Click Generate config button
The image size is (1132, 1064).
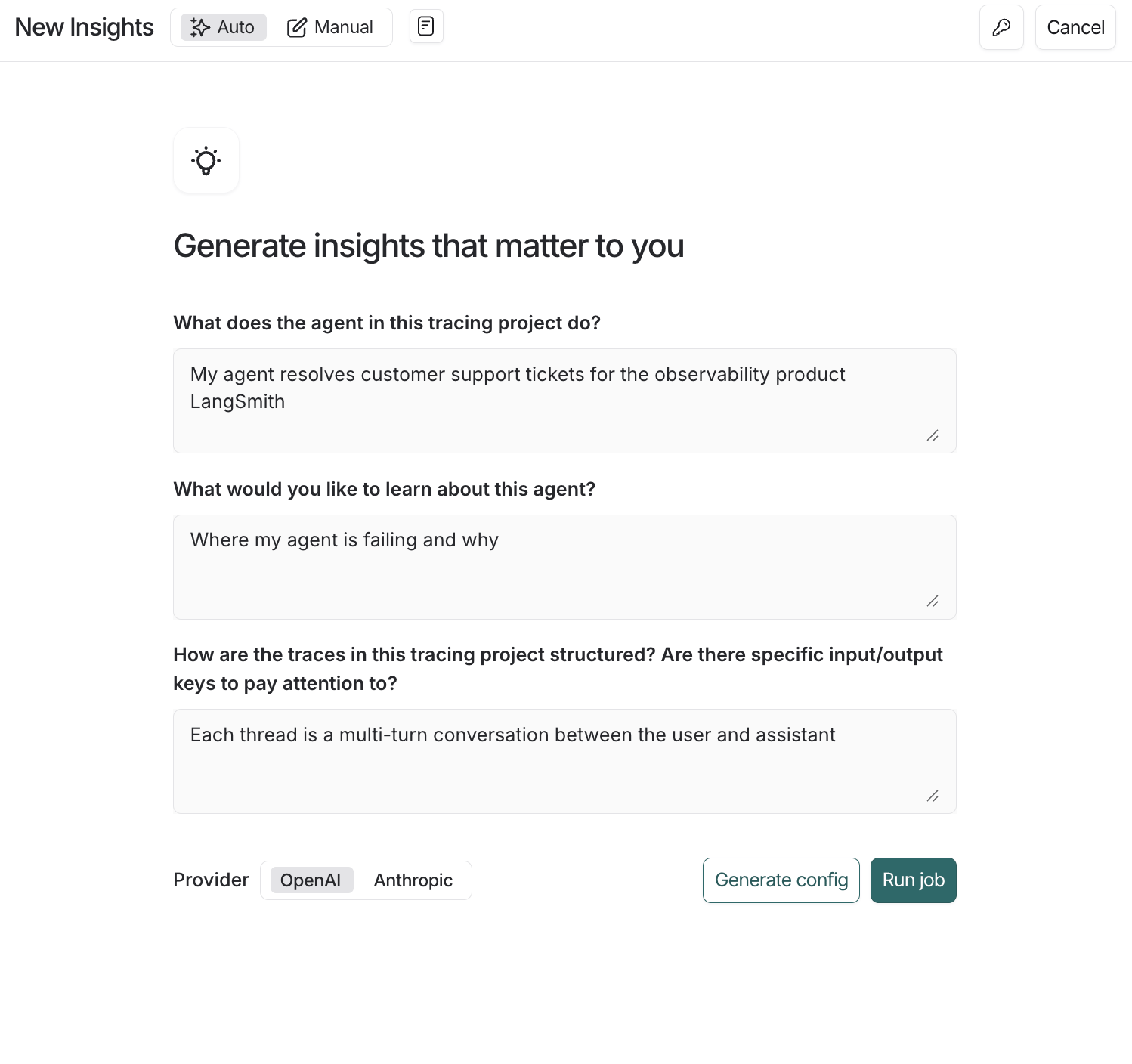(781, 880)
